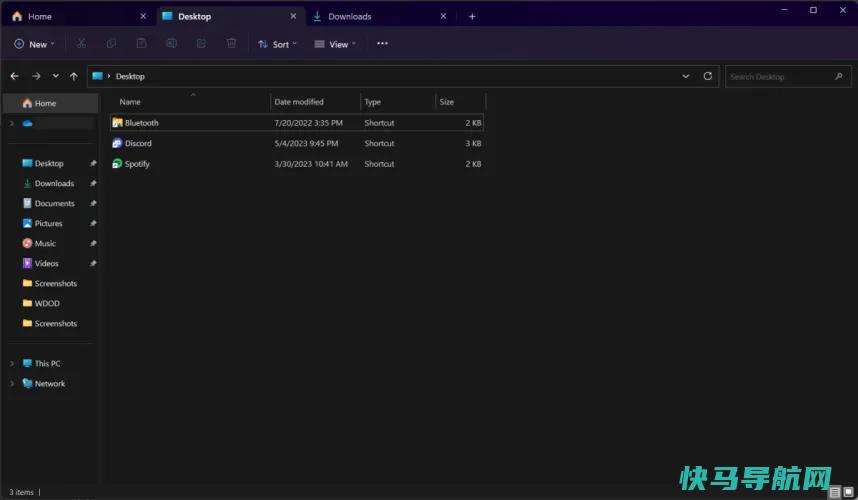Select the Discord shortcut icon

pos(117,143)
